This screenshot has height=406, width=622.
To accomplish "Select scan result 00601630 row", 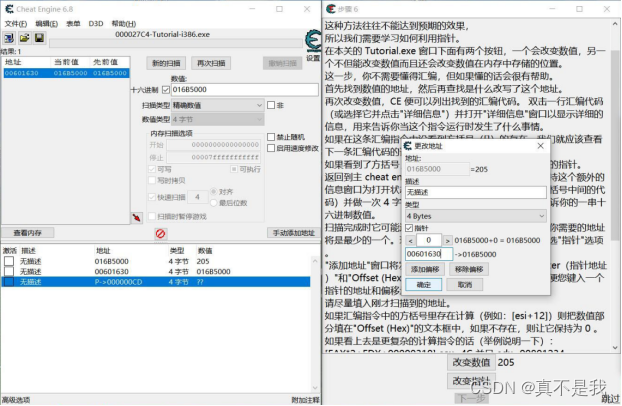I will pyautogui.click(x=66, y=73).
